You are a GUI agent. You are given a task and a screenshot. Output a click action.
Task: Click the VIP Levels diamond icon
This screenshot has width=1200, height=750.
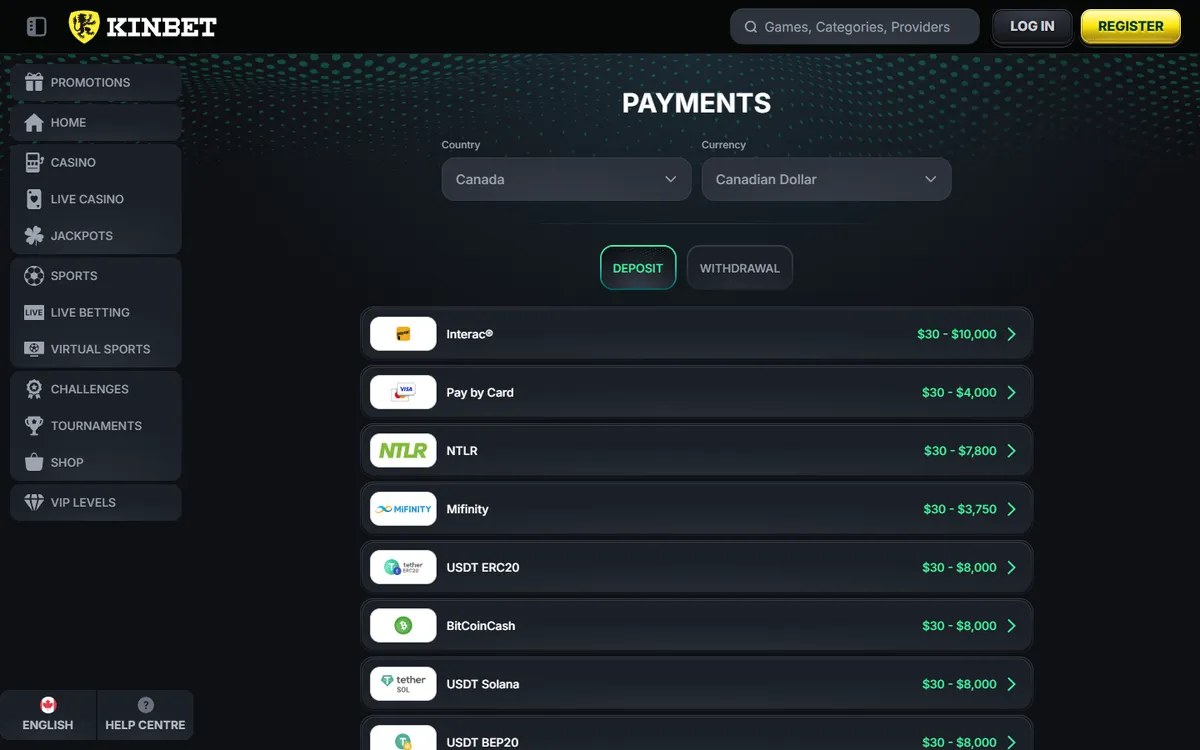(34, 502)
